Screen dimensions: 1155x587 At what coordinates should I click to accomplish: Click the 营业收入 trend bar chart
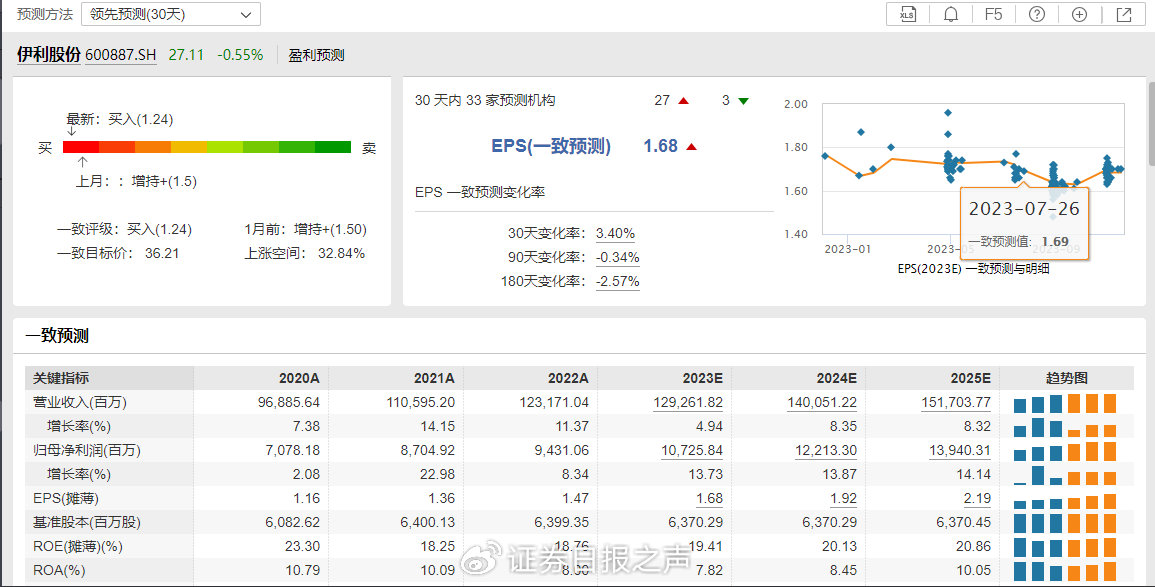(x=1065, y=403)
